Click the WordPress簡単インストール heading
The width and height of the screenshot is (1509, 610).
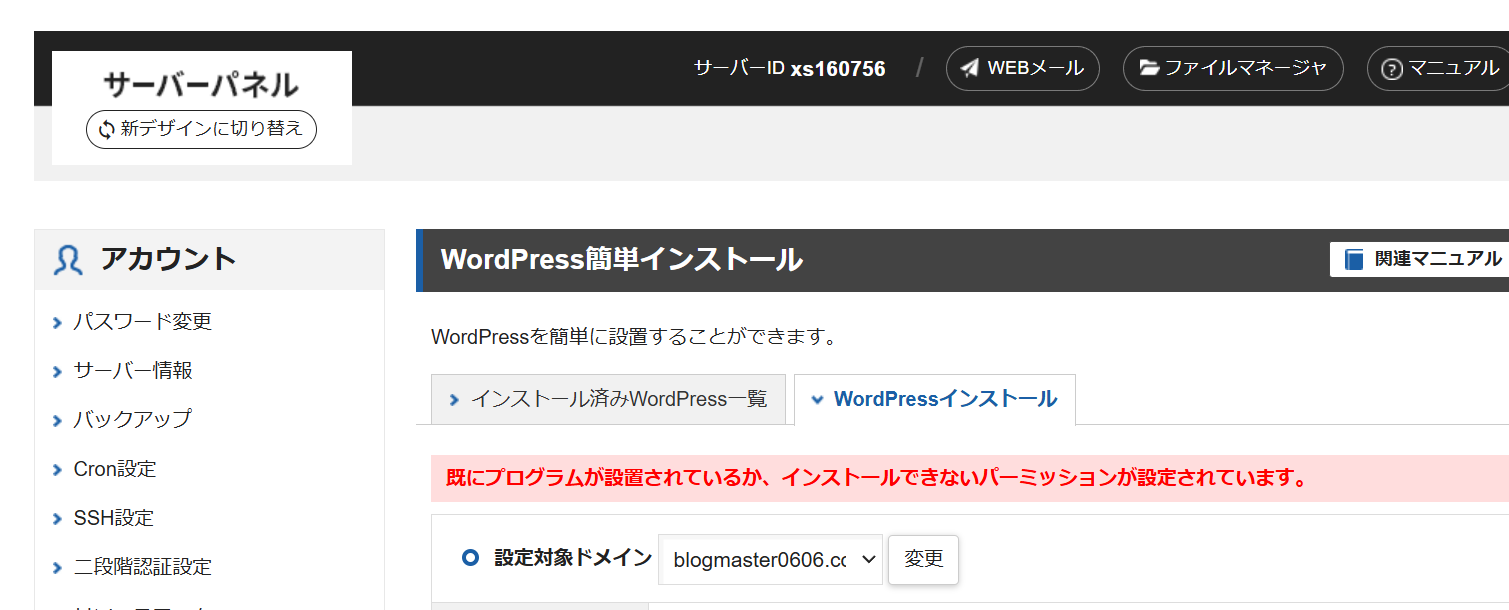[x=622, y=260]
